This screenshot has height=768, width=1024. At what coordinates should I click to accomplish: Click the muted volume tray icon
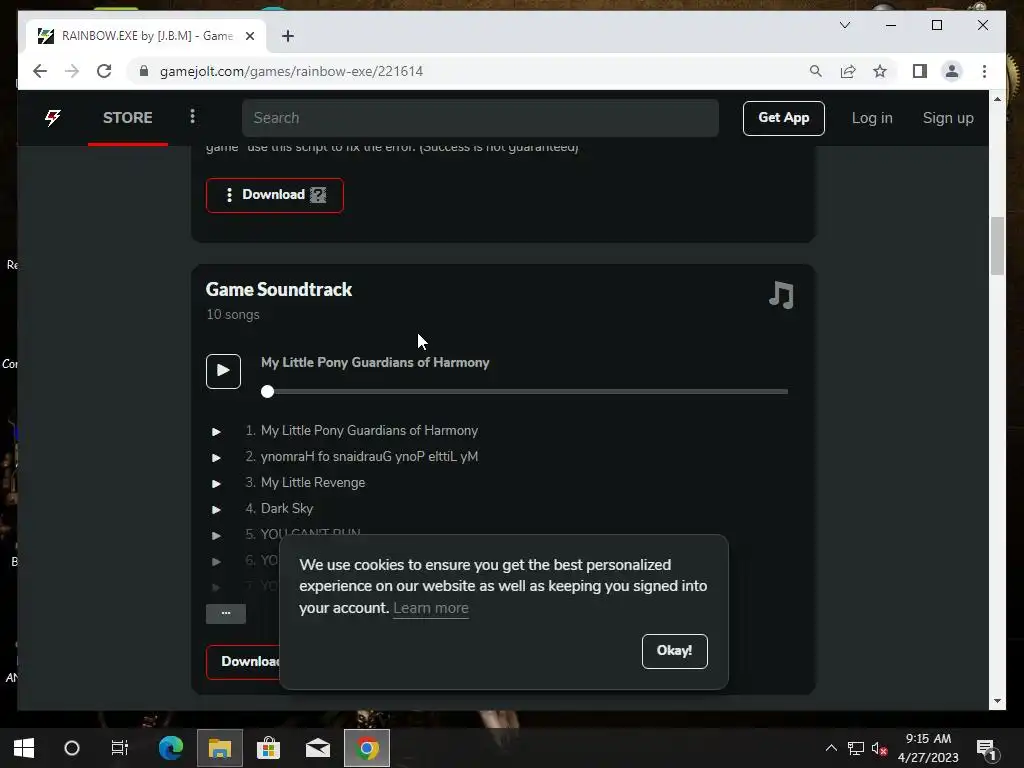pyautogui.click(x=879, y=748)
